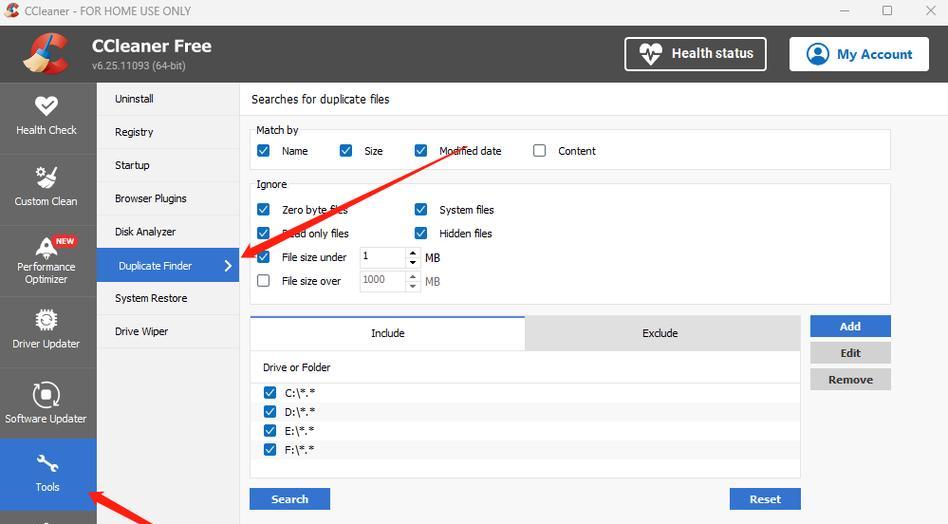Screen dimensions: 948x524
Task: Open the Drive Wiper tool
Action: tap(167, 332)
